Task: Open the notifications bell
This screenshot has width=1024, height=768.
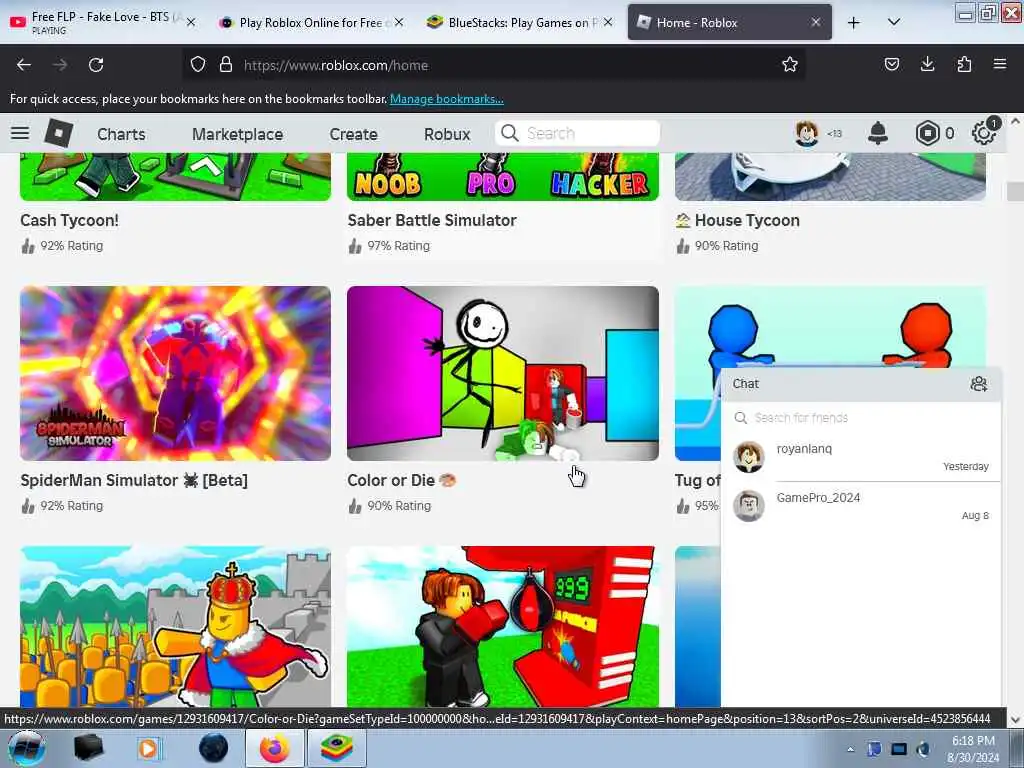Action: [x=878, y=133]
